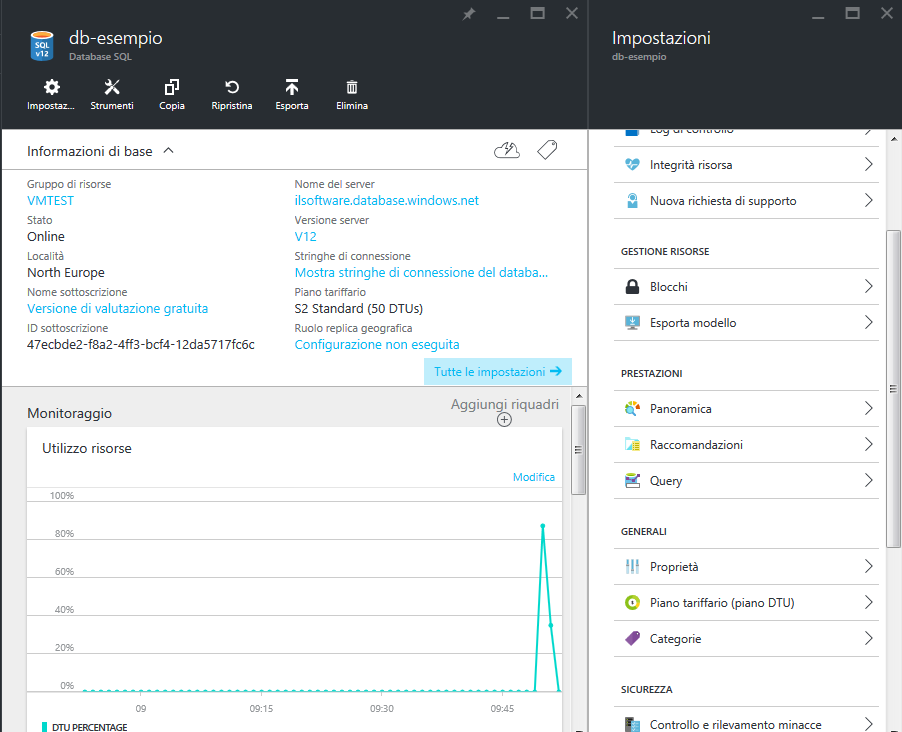This screenshot has height=732, width=902.
Task: Show database connection strings link
Action: (421, 273)
